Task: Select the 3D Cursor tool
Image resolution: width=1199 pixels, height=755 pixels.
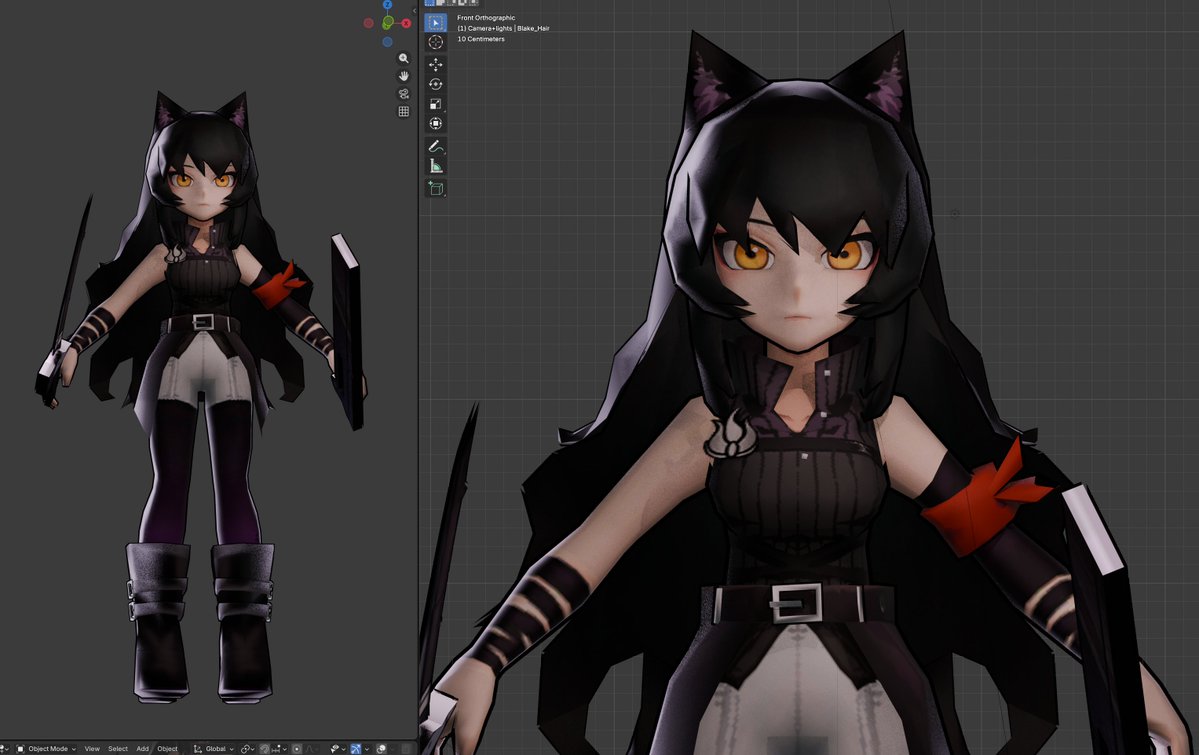Action: tap(436, 42)
